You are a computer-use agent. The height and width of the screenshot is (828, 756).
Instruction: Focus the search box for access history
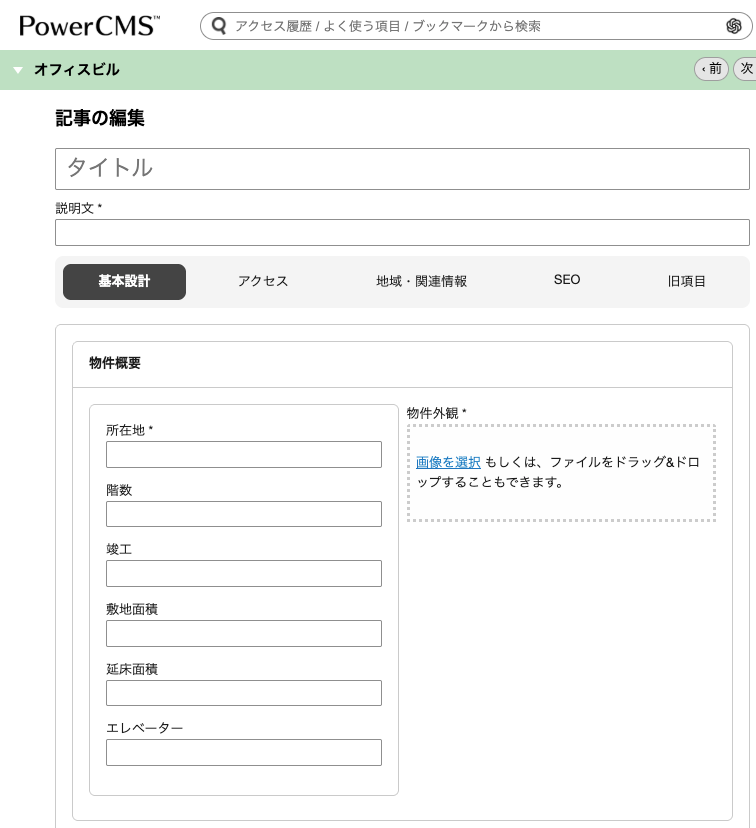click(x=475, y=26)
